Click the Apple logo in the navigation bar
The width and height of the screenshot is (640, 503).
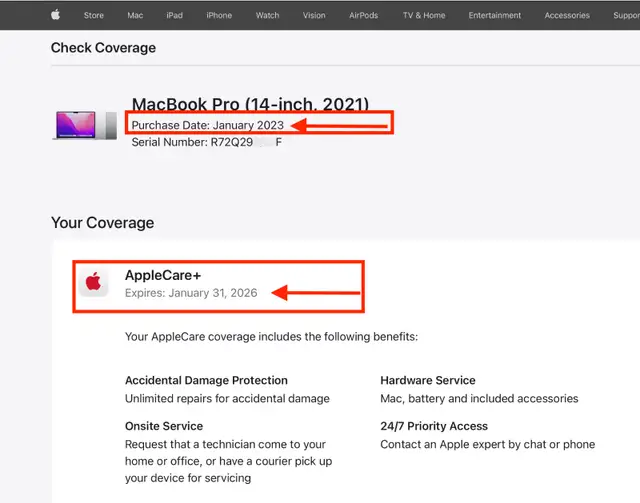click(56, 15)
